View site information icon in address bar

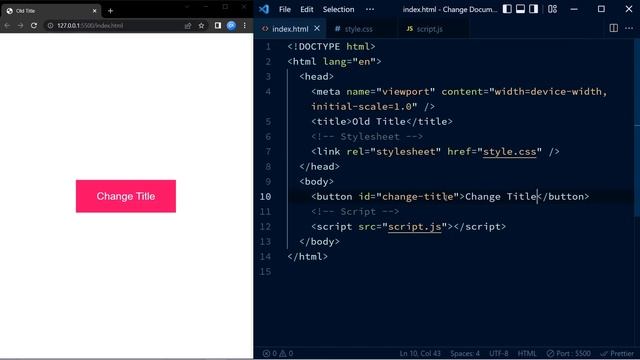pos(50,25)
